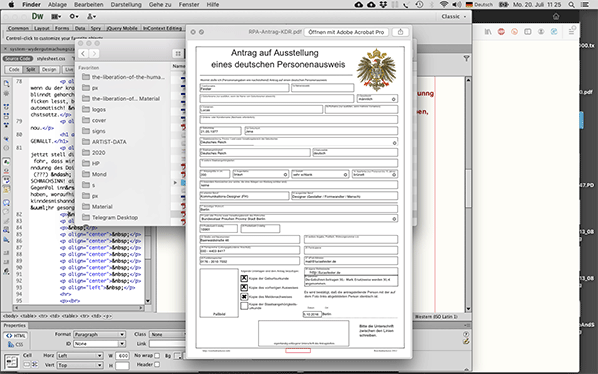Click the Passbild photo placeholder box
Viewport: 598px width, 374px height.
[x=219, y=293]
